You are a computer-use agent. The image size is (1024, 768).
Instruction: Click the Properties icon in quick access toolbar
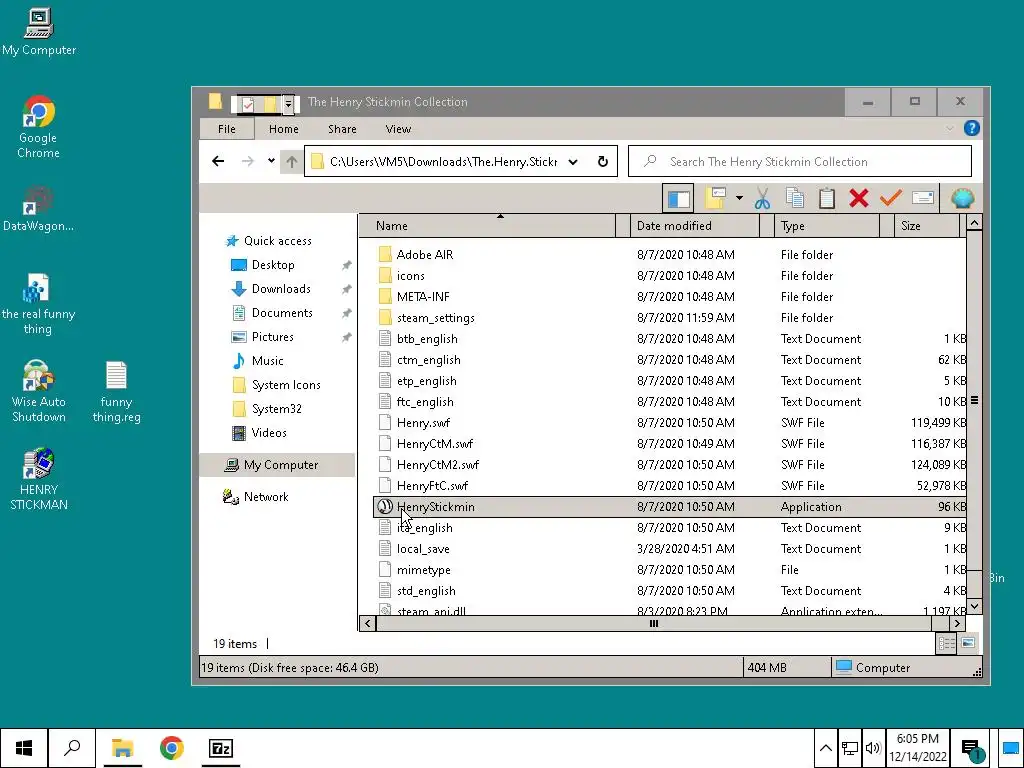(248, 103)
